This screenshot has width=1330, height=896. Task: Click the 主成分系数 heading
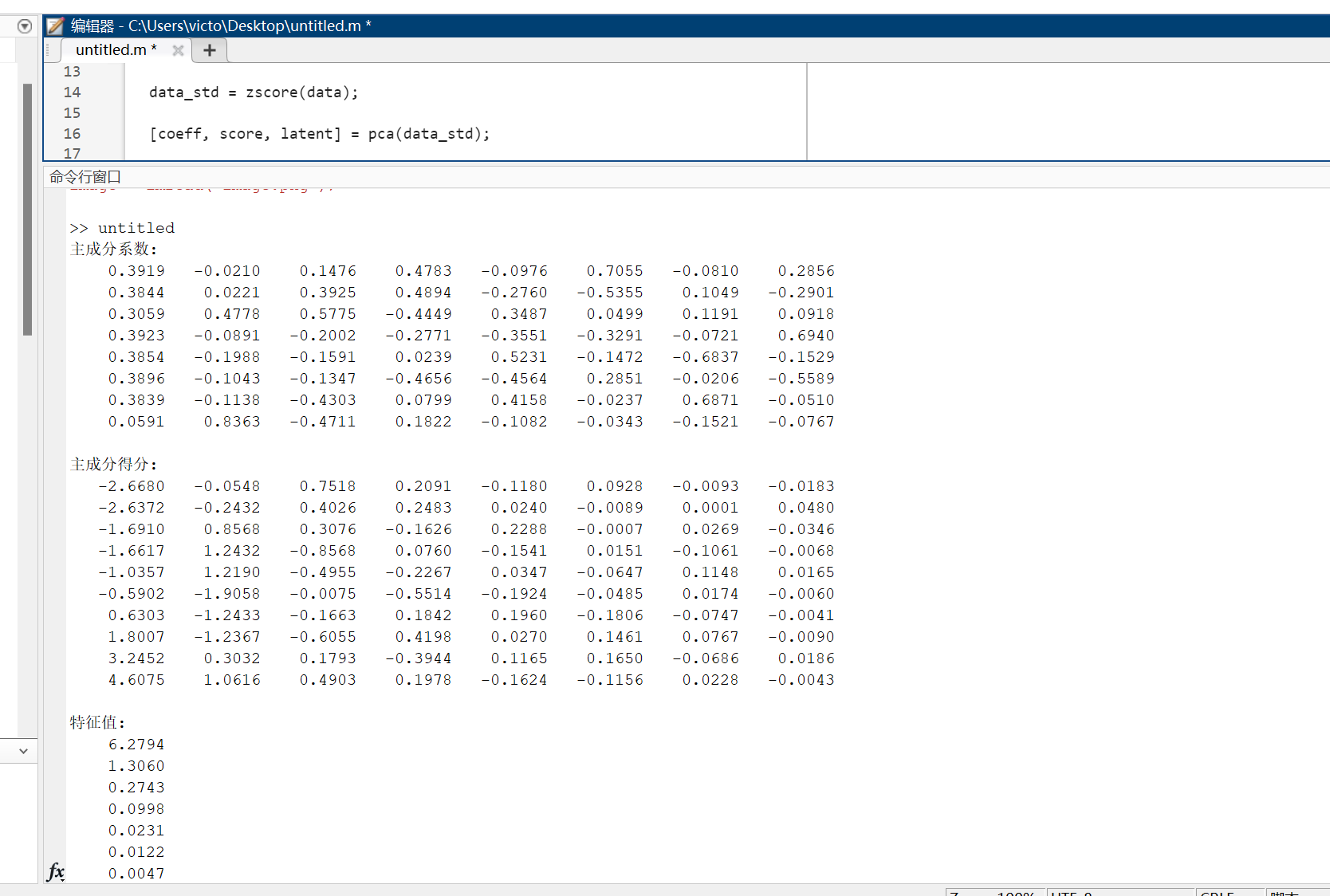tap(114, 250)
